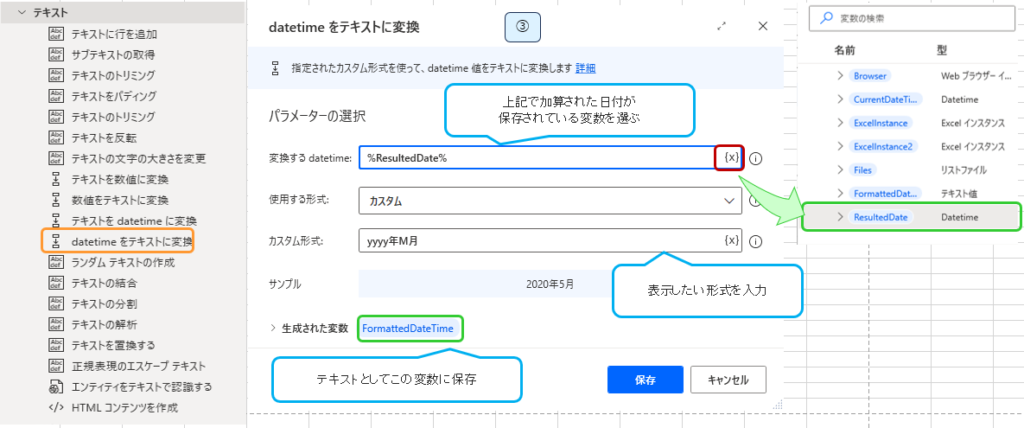The image size is (1024, 428).
Task: Click the icon beside 数値をテキストに変換
Action: tap(57, 200)
